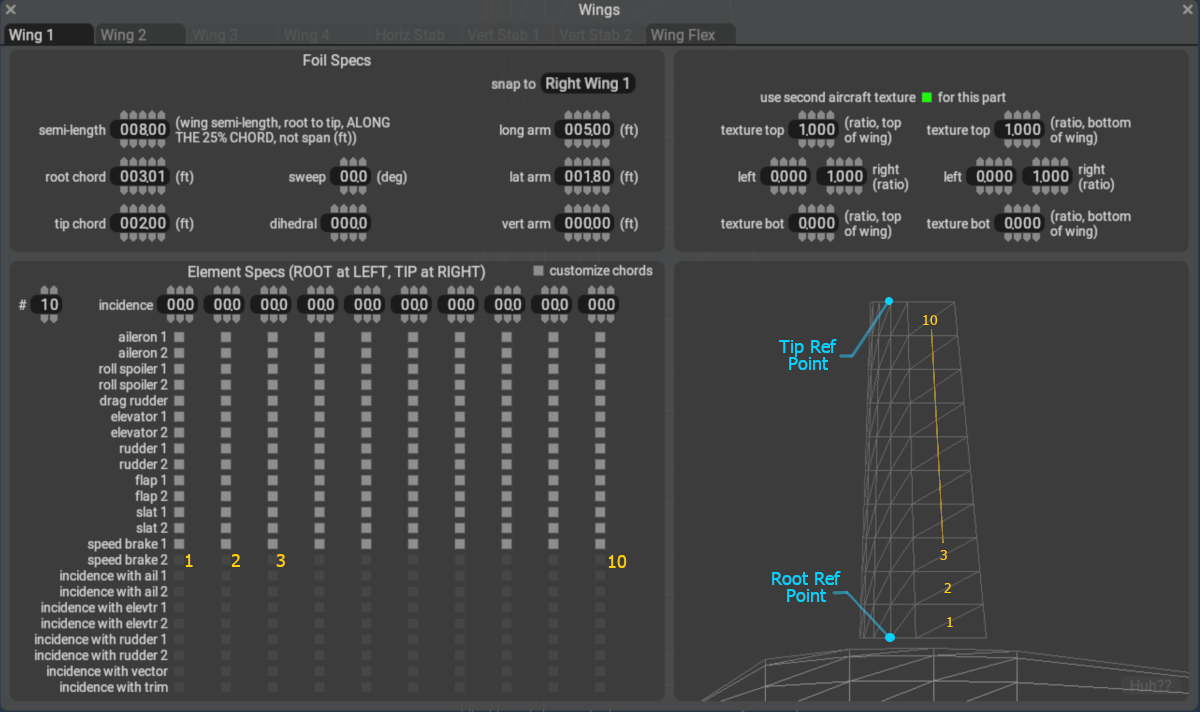Enable flap 1 on the last element column

601,480
